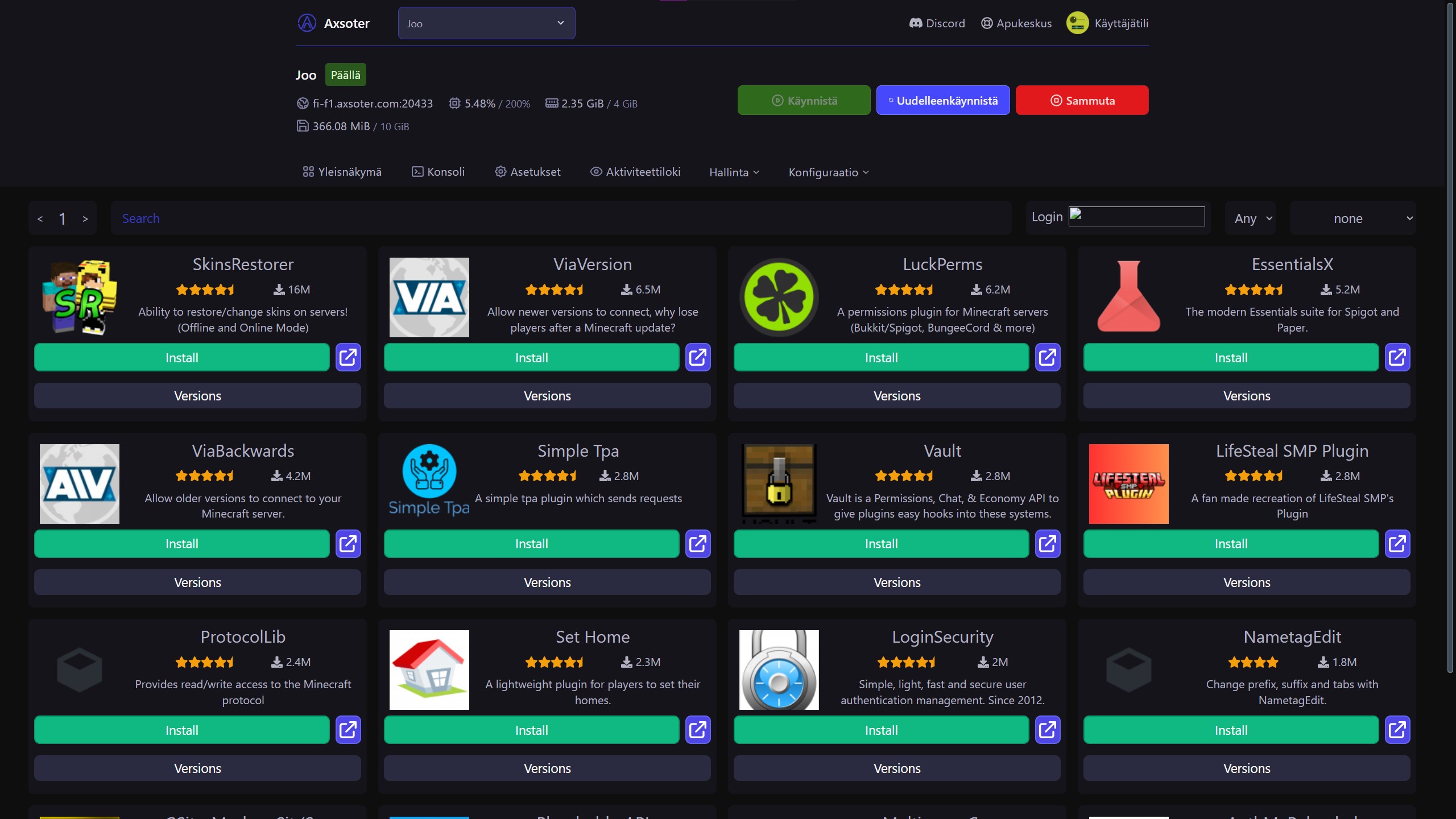Screen dimensions: 1456x819
Task: Install the SkinsRestorer plugin
Action: coord(182,357)
